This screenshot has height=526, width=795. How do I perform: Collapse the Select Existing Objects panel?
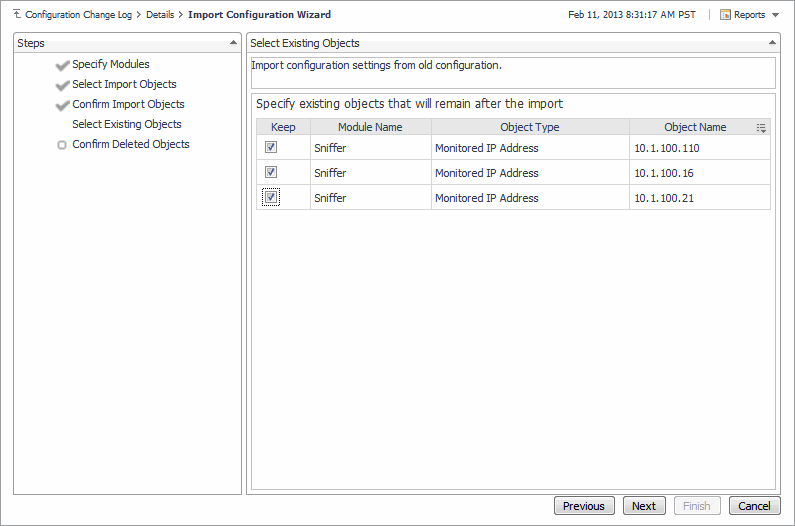coord(772,43)
